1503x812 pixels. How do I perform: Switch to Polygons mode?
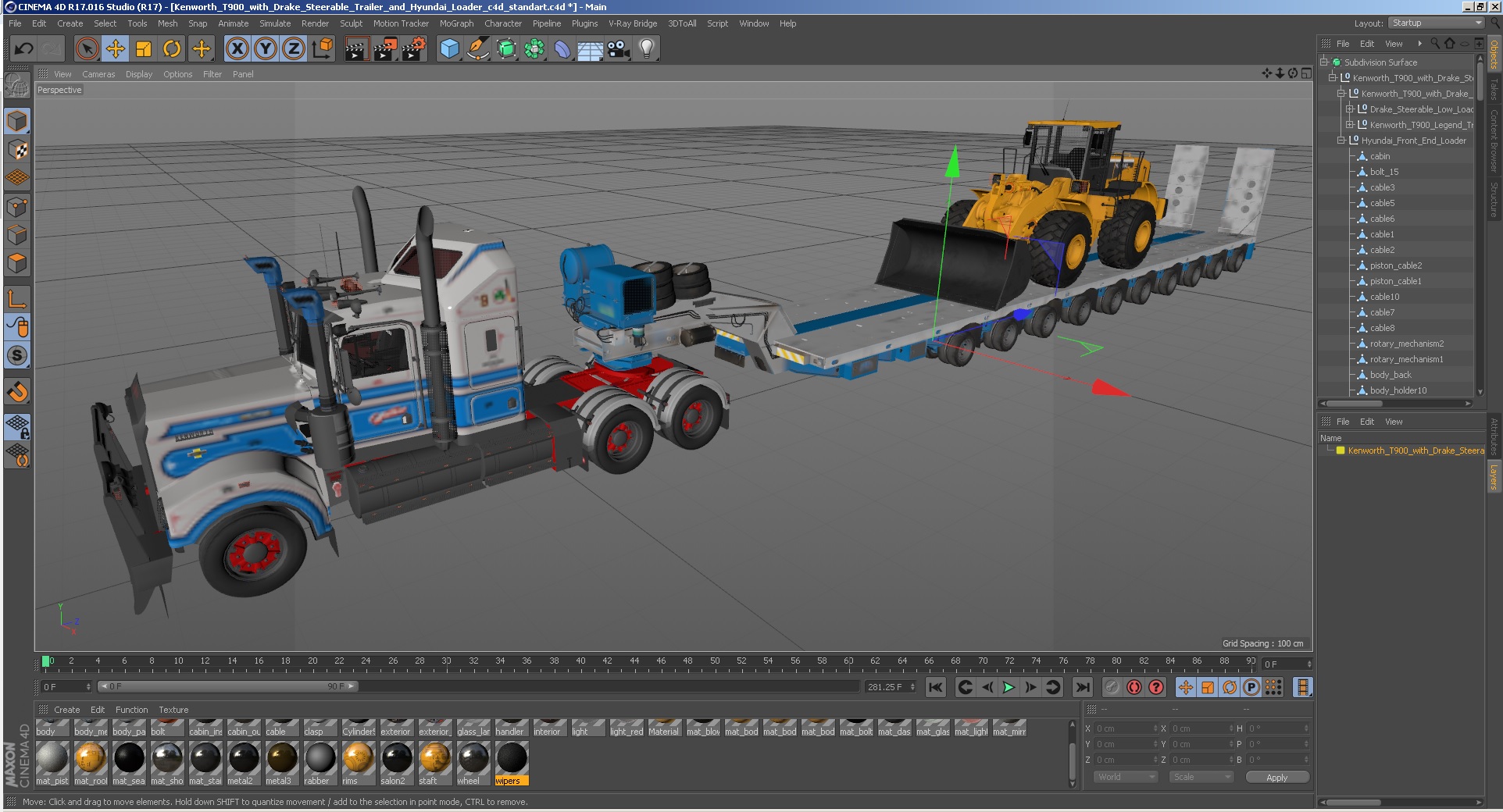tap(17, 263)
